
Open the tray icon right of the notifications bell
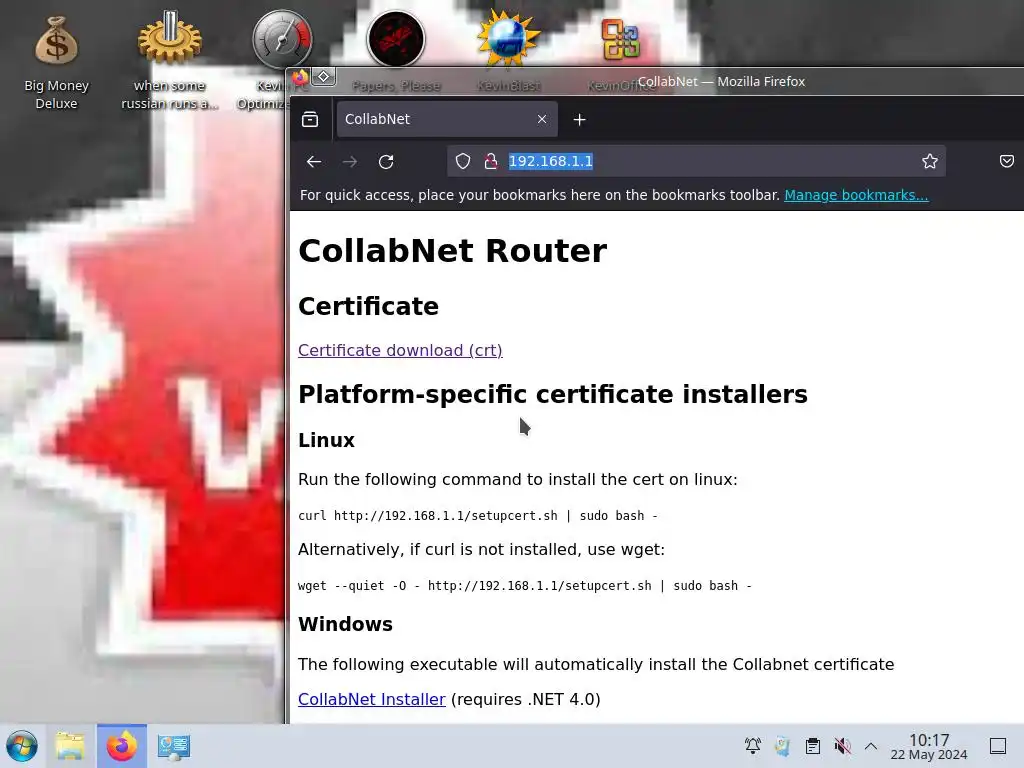click(x=782, y=746)
